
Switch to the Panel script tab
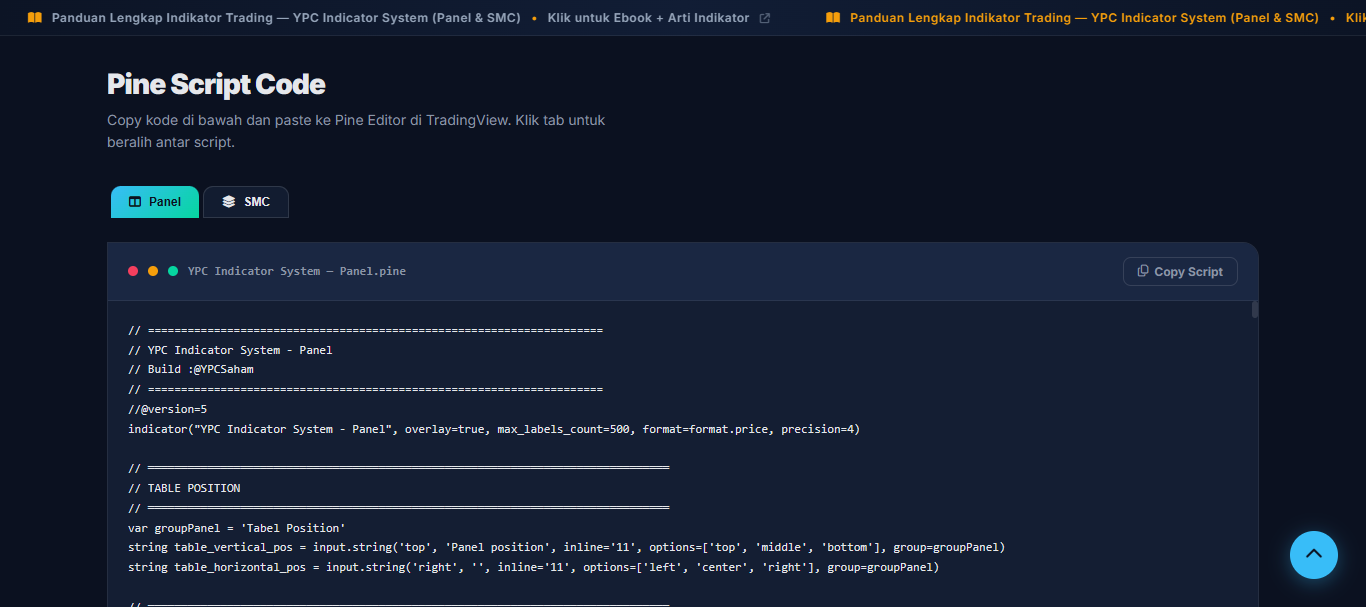pos(155,202)
